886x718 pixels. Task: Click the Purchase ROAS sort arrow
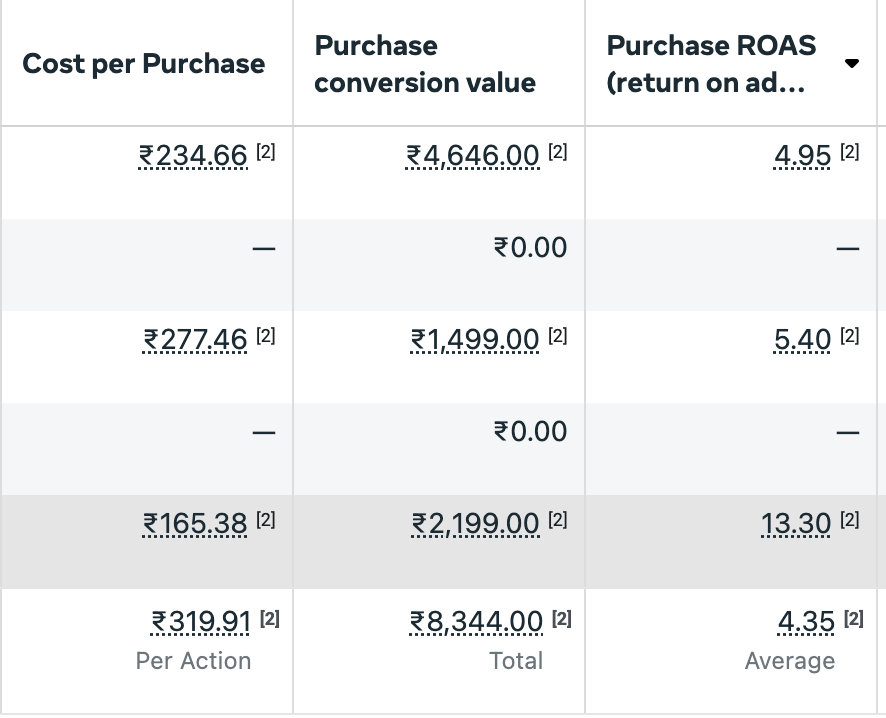(x=851, y=64)
